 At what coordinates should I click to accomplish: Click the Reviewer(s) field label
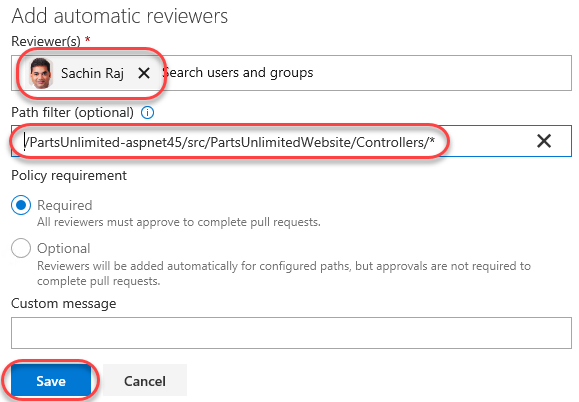[46, 41]
